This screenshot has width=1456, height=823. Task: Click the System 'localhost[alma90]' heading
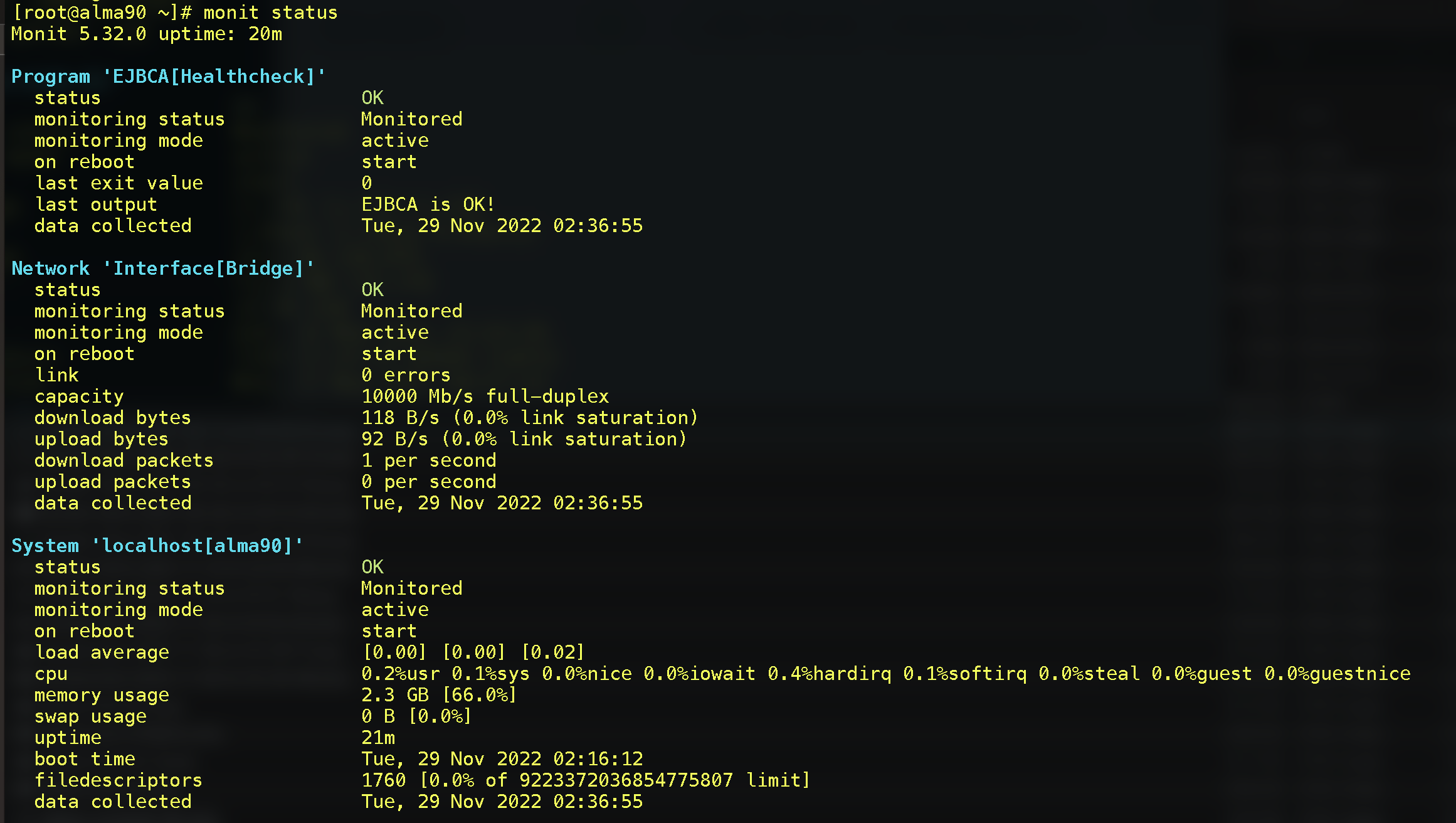tap(157, 546)
